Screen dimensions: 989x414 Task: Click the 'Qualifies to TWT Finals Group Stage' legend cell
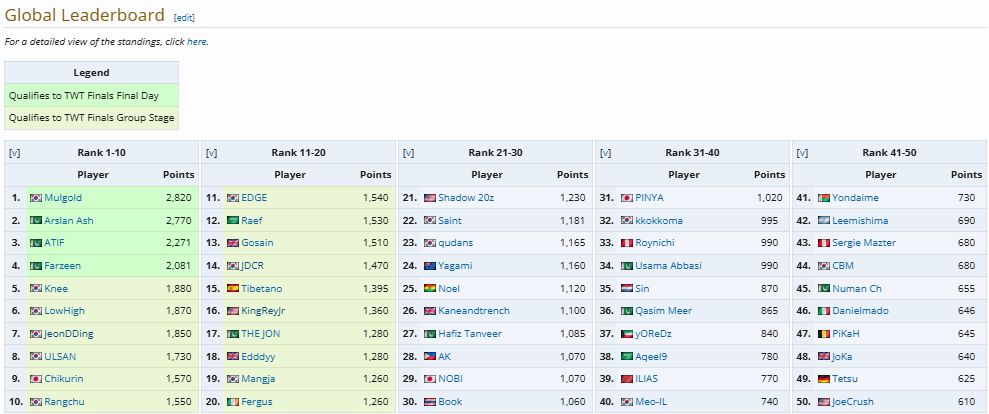(91, 118)
